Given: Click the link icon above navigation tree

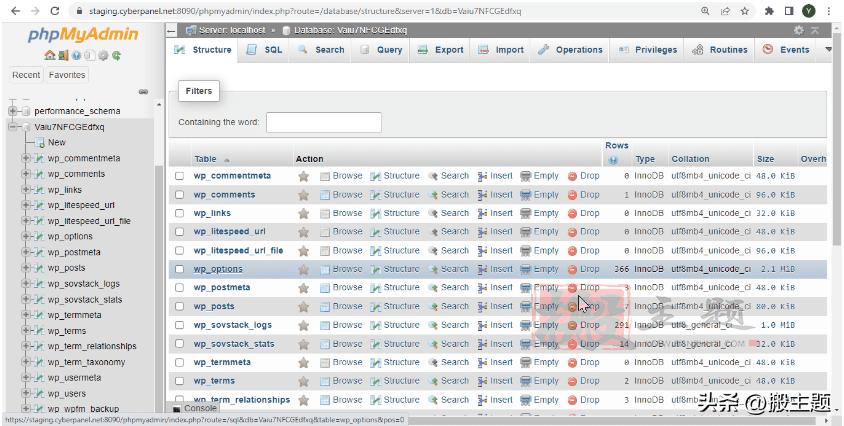Looking at the screenshot, I should tap(144, 92).
